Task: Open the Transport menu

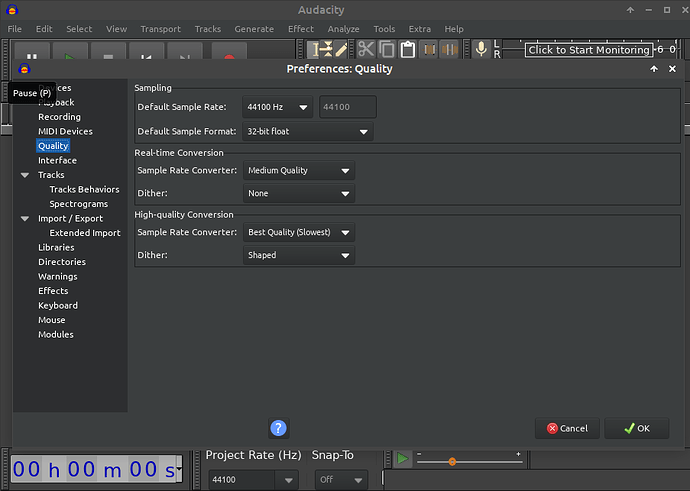Action: coord(161,29)
